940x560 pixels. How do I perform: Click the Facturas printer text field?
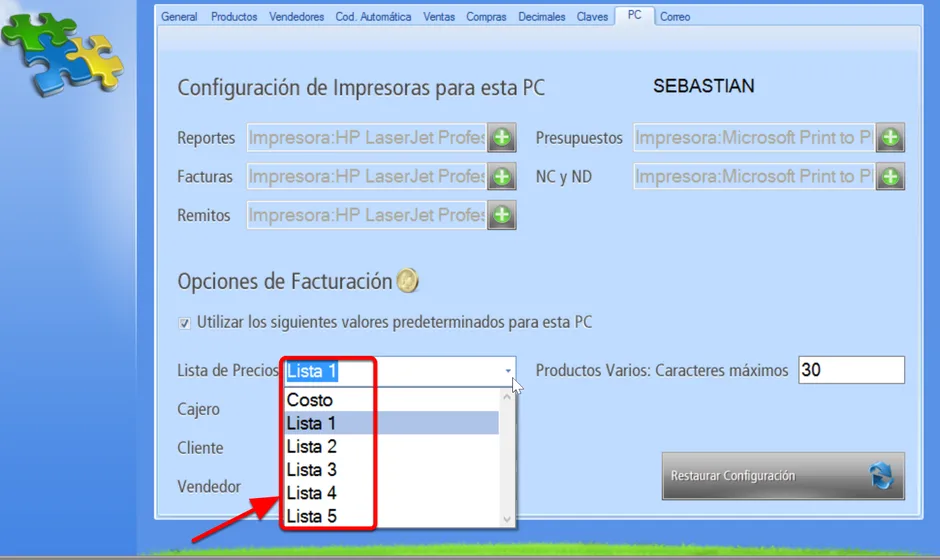(x=367, y=177)
